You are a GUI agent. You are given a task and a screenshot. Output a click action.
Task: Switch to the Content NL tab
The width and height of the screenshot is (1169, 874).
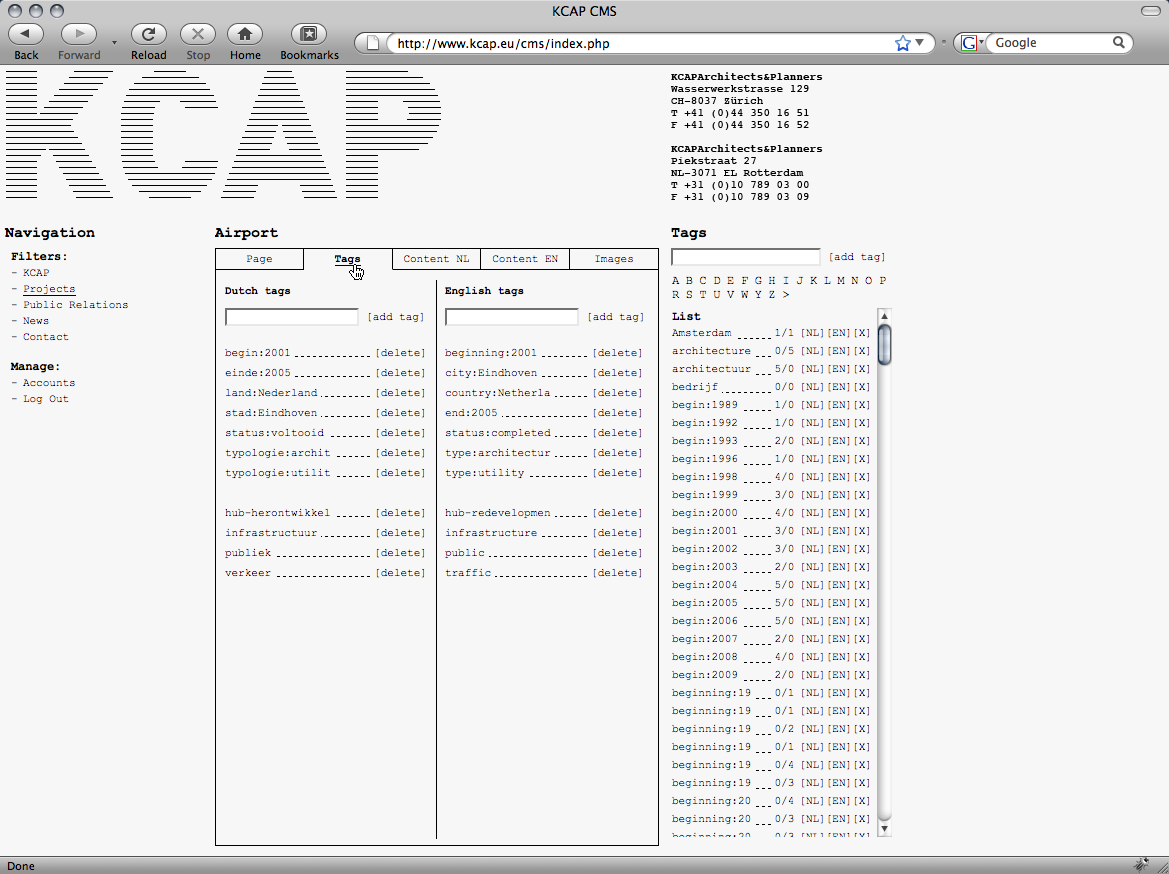pyautogui.click(x=436, y=259)
